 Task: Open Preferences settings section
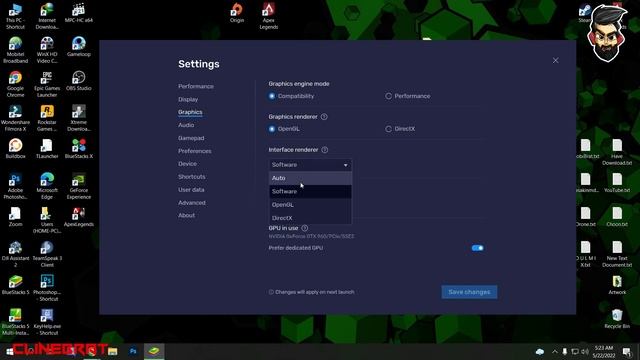click(194, 151)
